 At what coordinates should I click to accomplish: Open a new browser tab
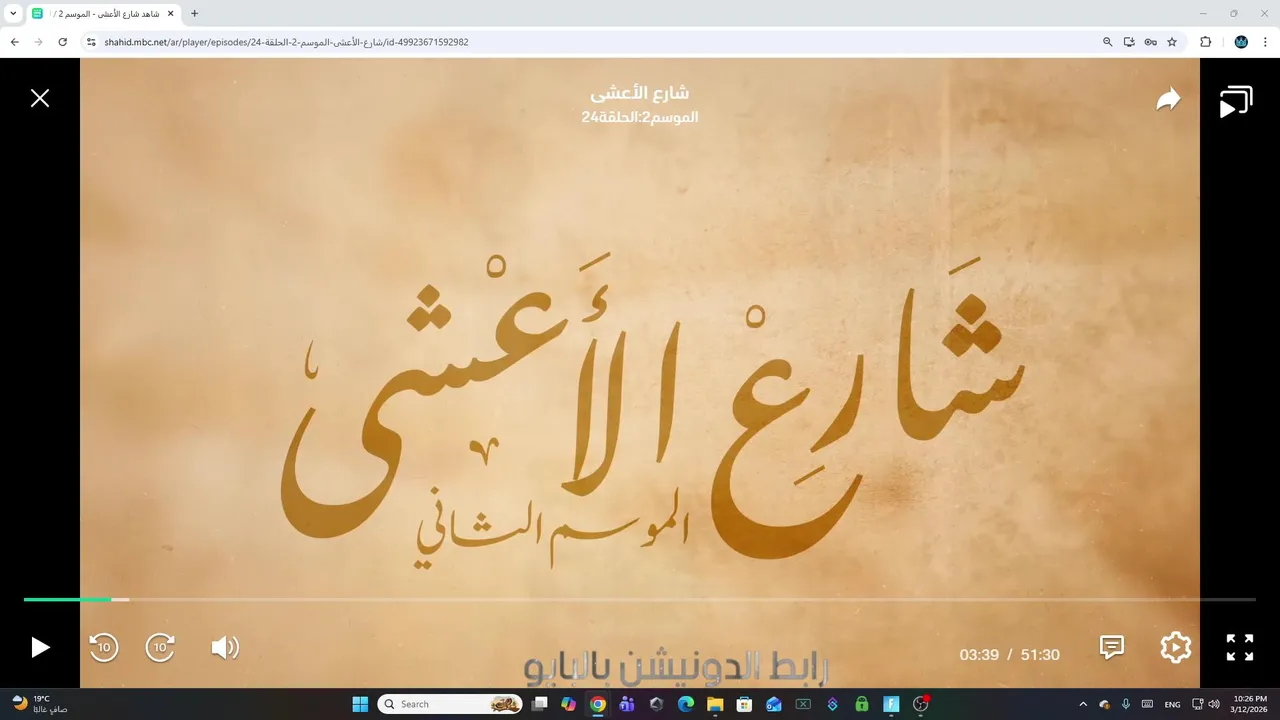194,14
